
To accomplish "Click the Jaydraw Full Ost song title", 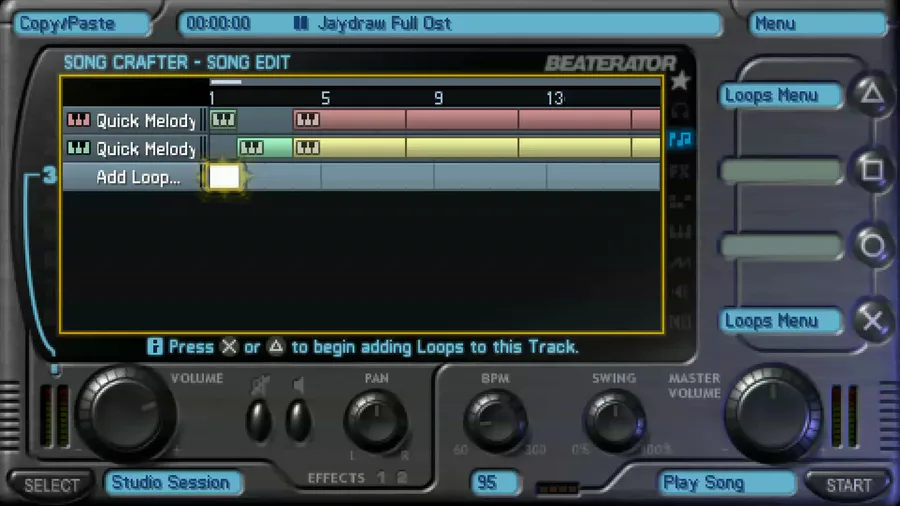I will pos(385,24).
